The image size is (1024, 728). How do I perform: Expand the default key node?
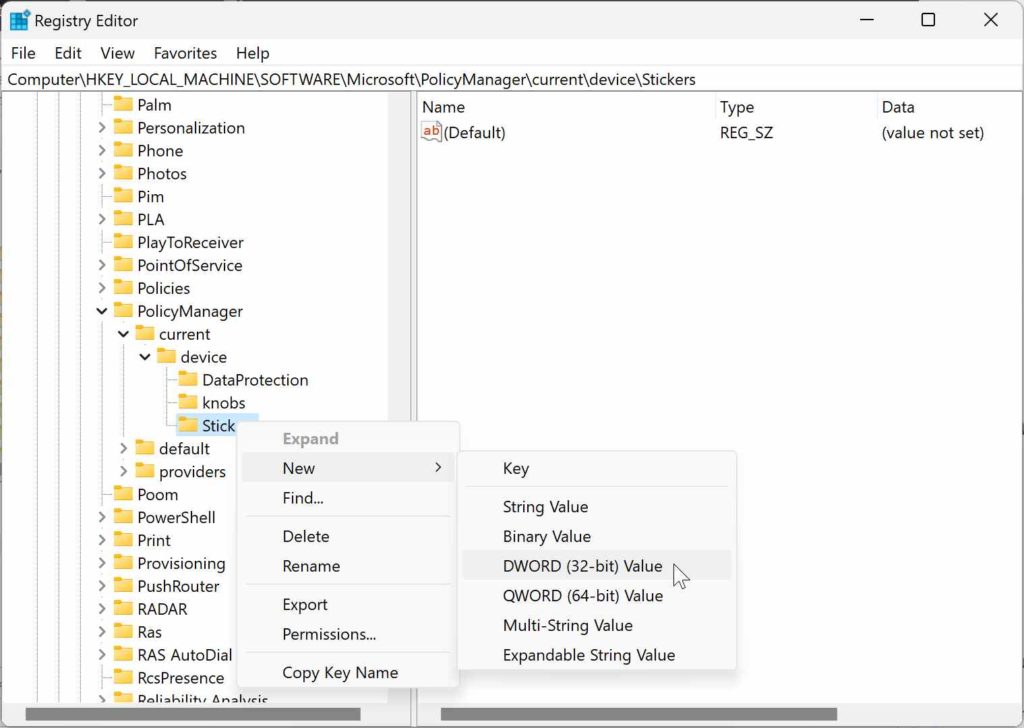123,449
